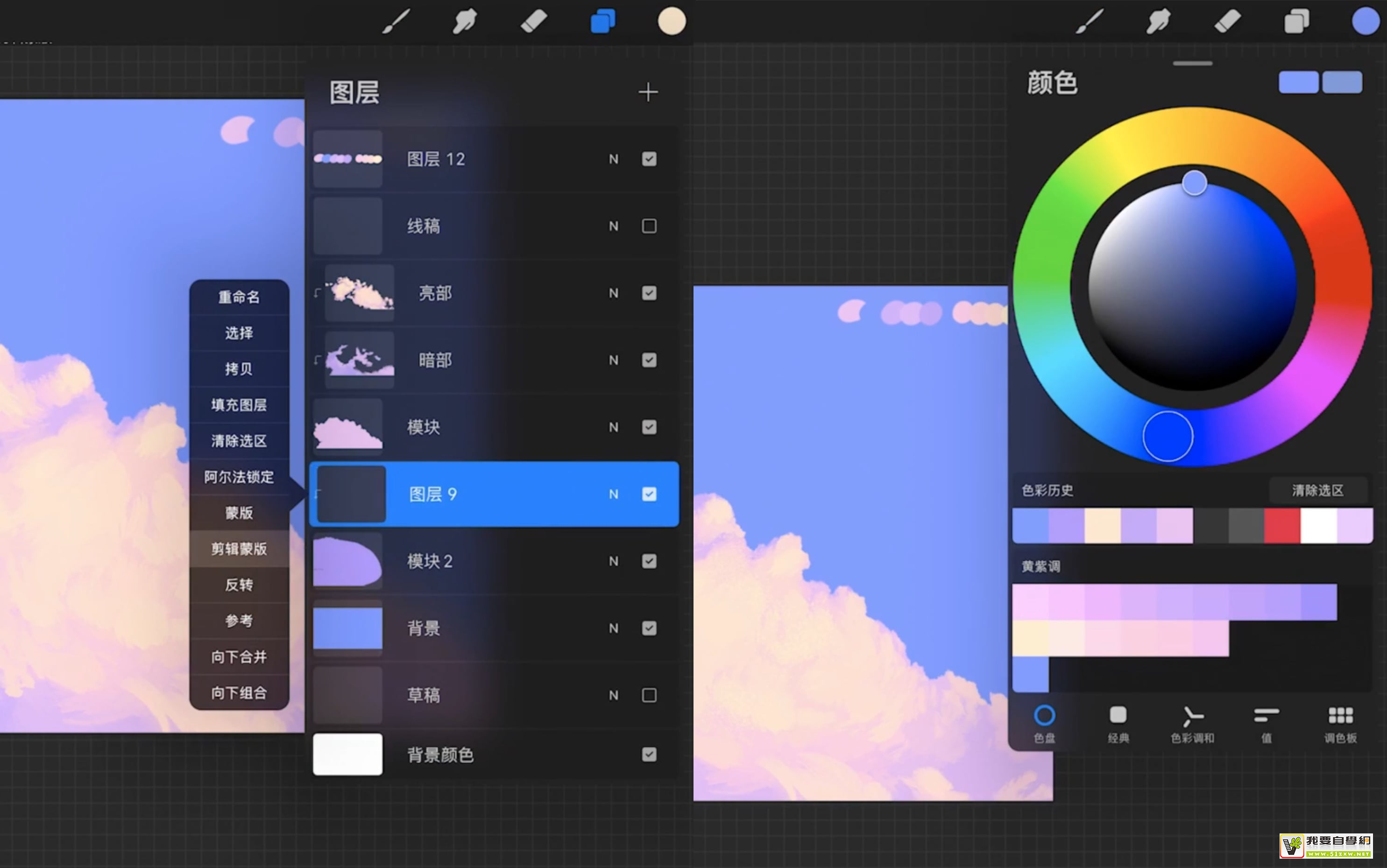Click 清除选区 button in color history
The width and height of the screenshot is (1387, 868).
pyautogui.click(x=1317, y=490)
